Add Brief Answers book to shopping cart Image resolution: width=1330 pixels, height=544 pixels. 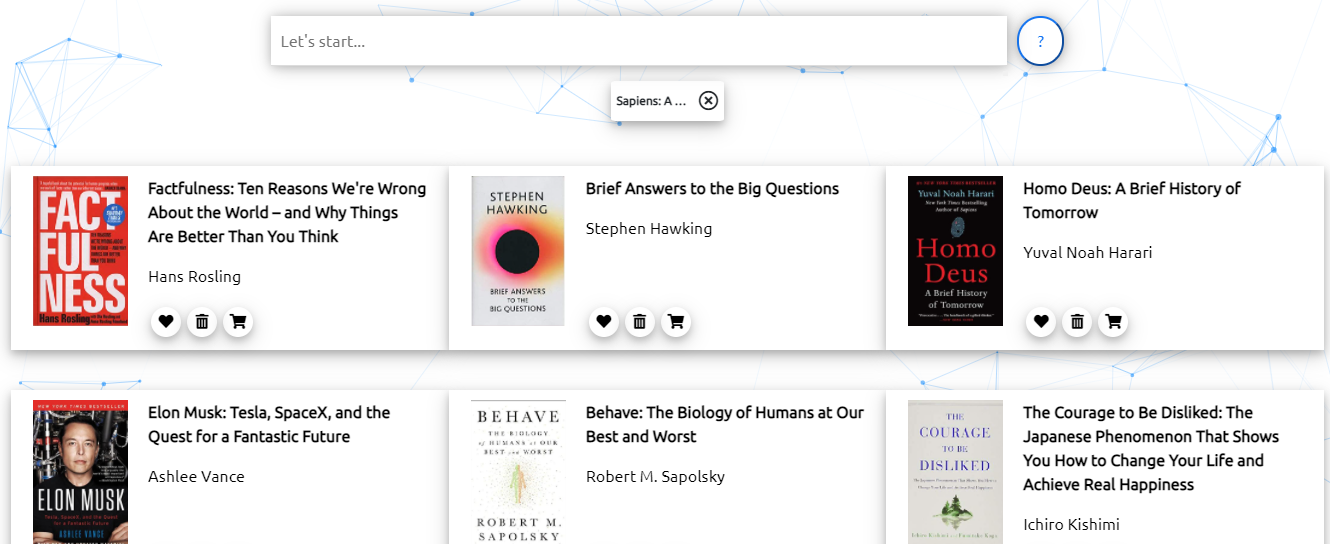pyautogui.click(x=676, y=322)
